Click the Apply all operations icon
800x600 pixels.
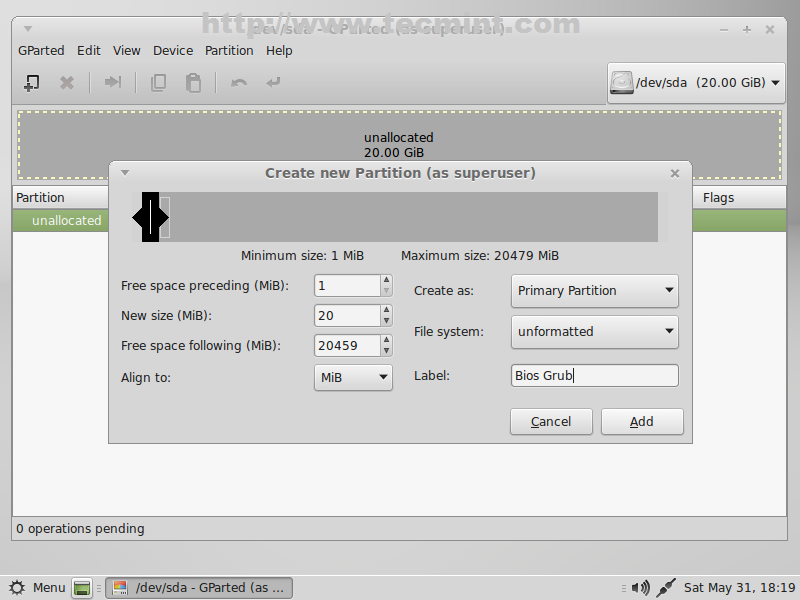coord(273,82)
